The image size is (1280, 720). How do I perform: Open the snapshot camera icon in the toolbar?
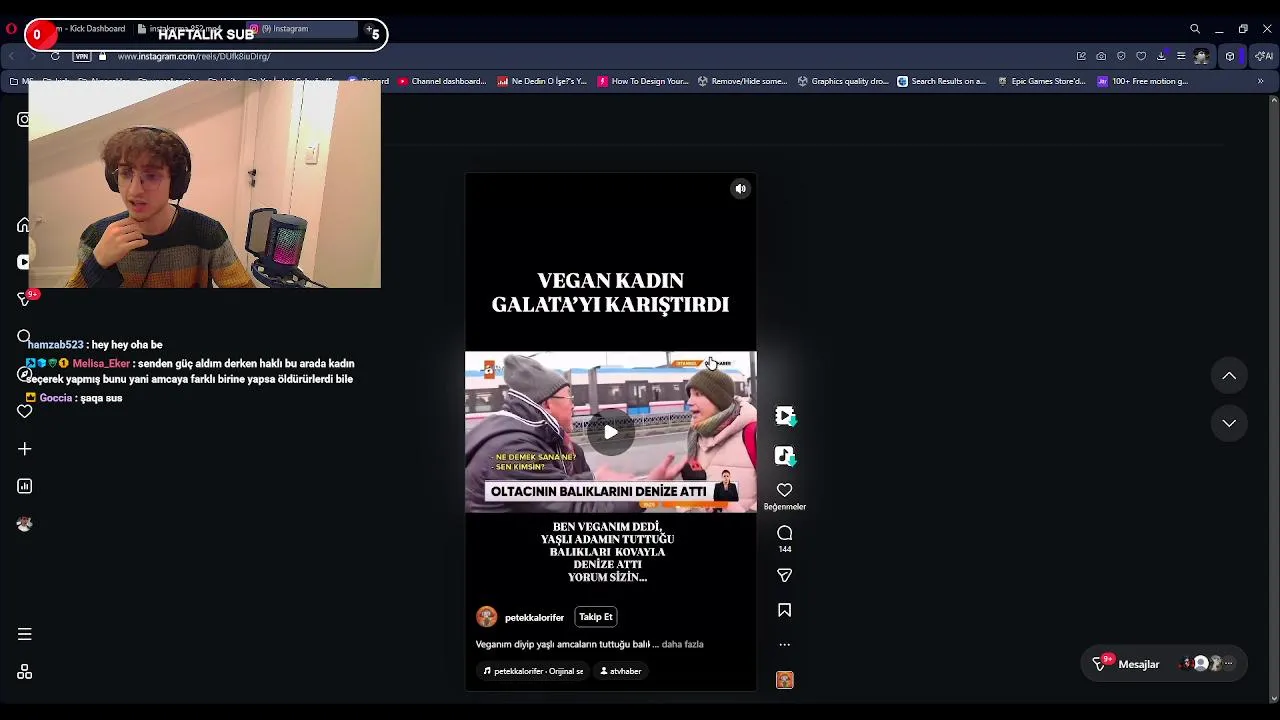tap(1101, 56)
